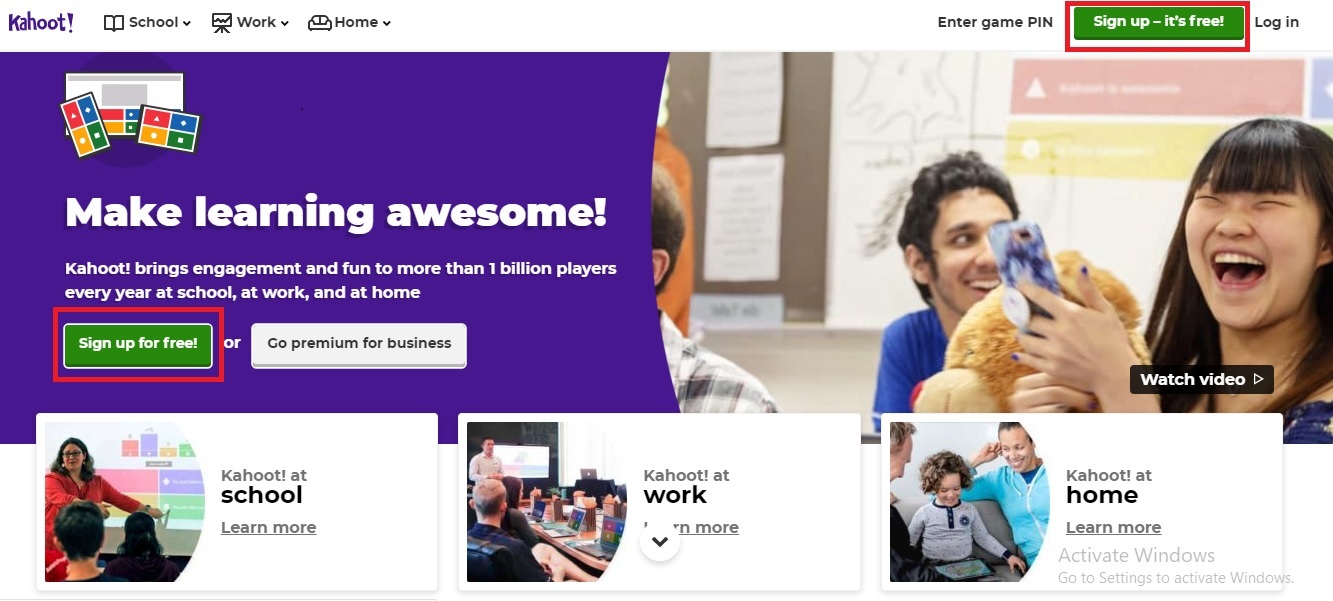Select Go premium for business
Image resolution: width=1333 pixels, height=601 pixels.
359,344
